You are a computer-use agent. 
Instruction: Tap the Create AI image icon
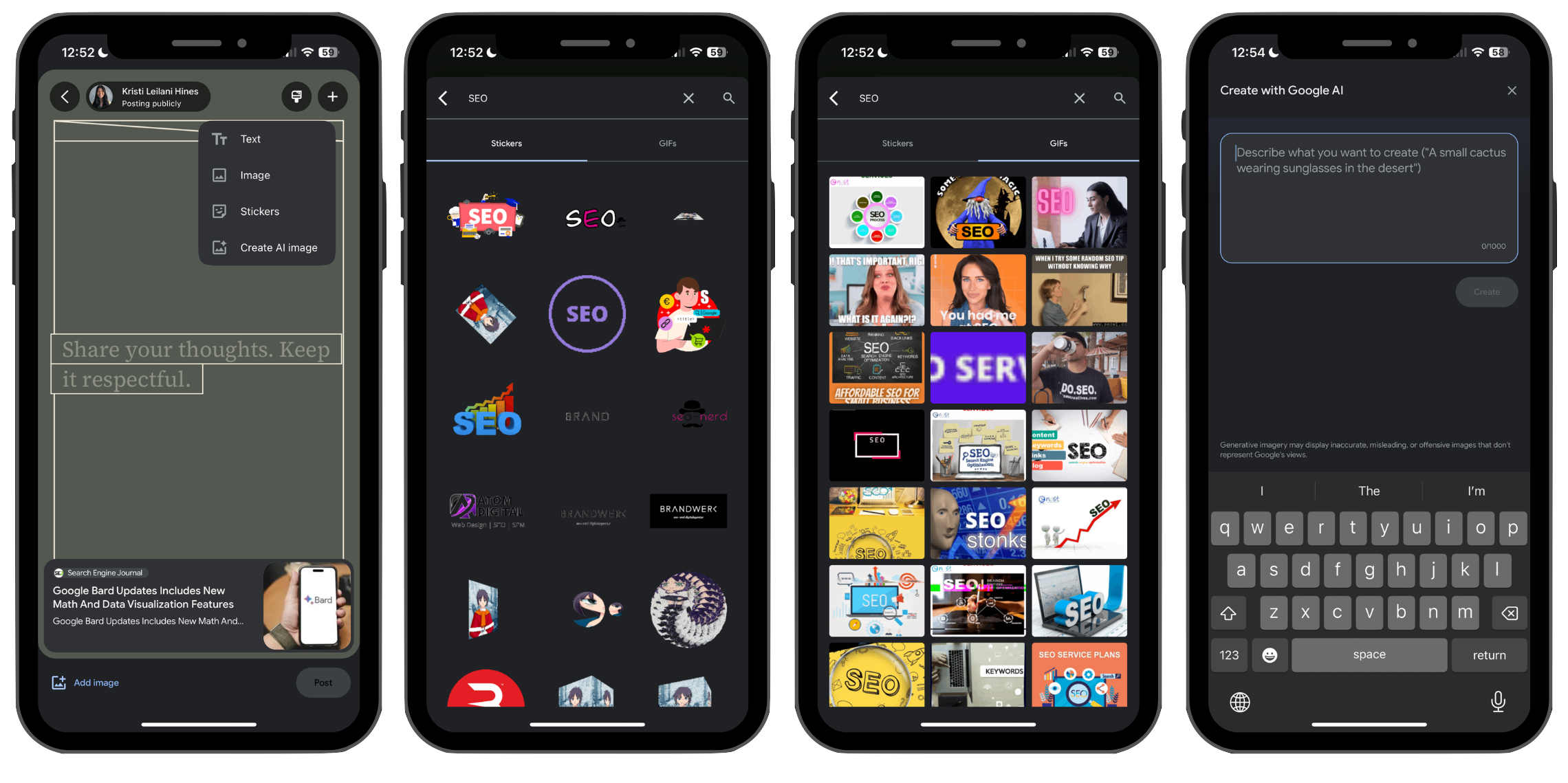tap(219, 247)
